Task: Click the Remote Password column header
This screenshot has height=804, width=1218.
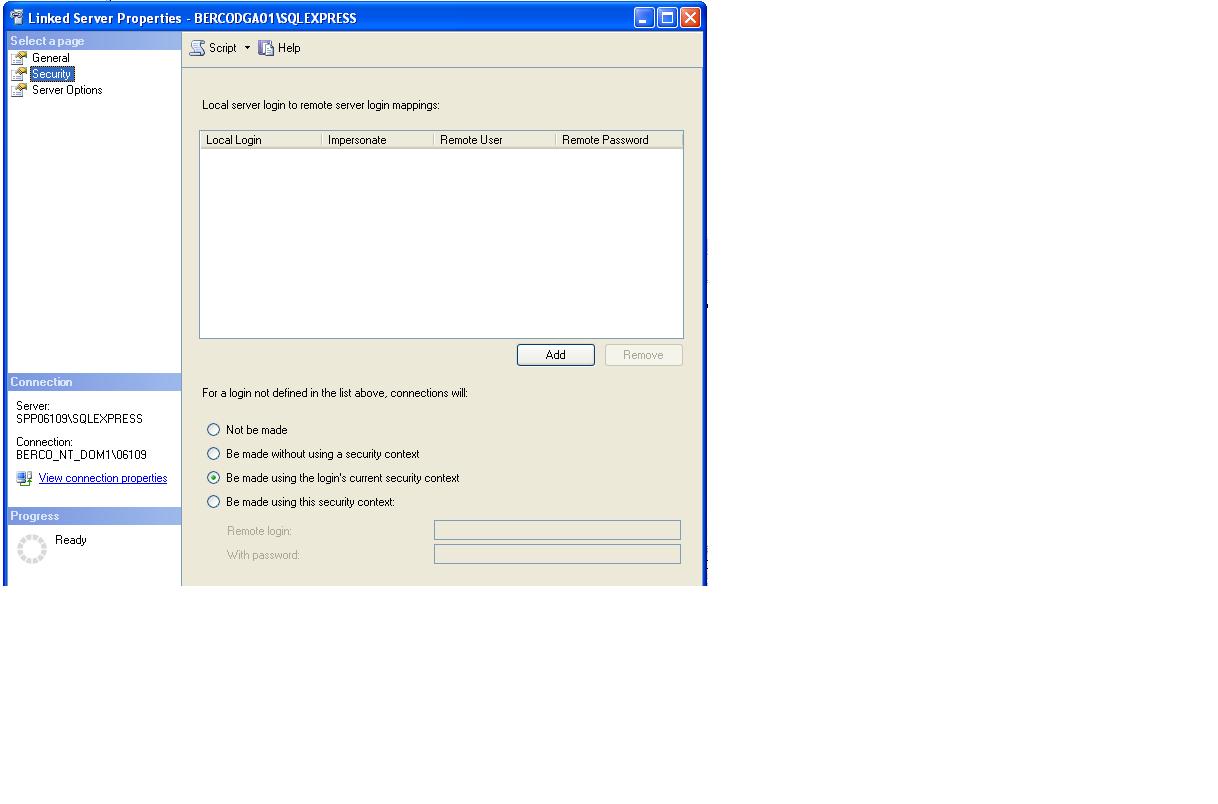Action: click(x=619, y=140)
